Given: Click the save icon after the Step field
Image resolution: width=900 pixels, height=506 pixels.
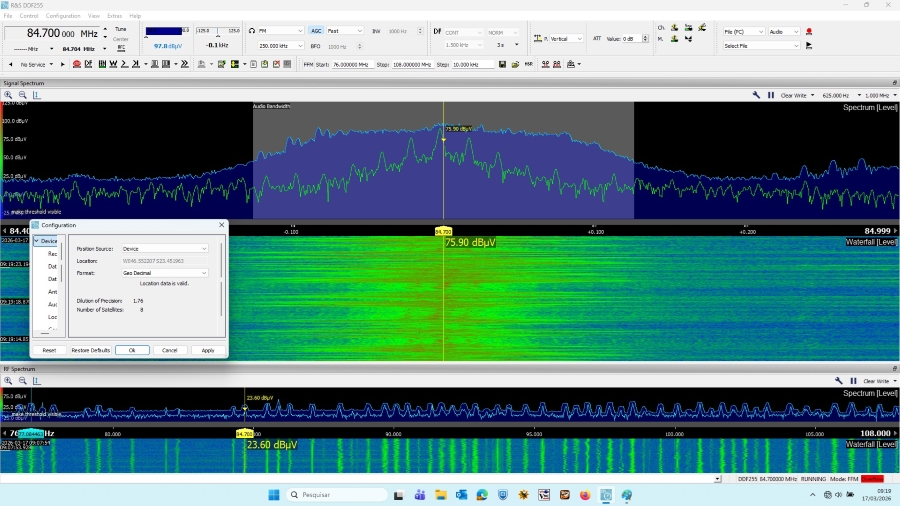Looking at the screenshot, I should coord(502,64).
